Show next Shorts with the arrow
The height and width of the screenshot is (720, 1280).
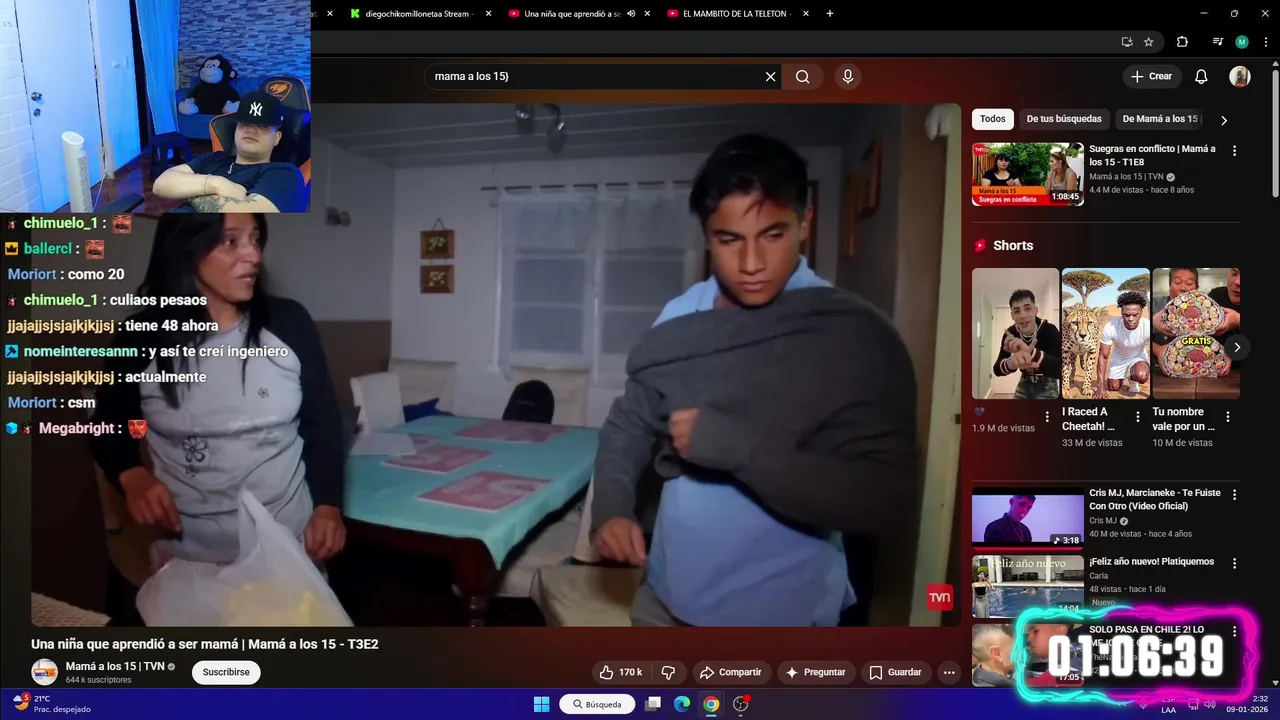pos(1237,347)
